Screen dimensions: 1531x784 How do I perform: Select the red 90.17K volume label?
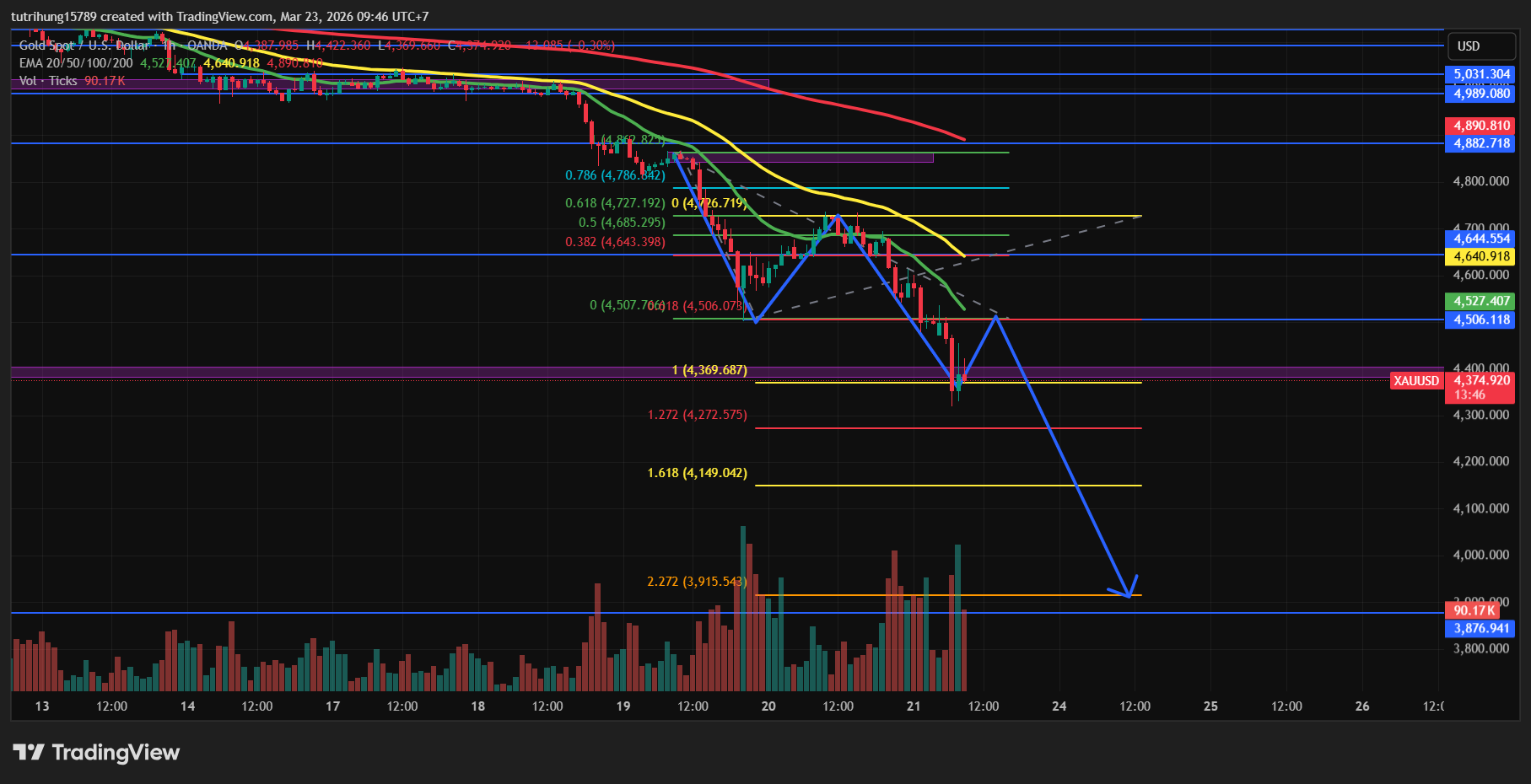tap(1474, 610)
